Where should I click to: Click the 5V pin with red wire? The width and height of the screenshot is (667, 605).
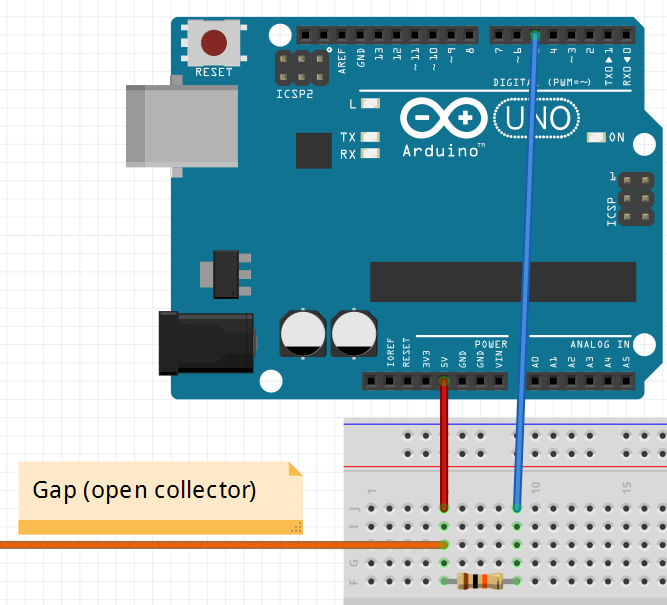click(444, 381)
